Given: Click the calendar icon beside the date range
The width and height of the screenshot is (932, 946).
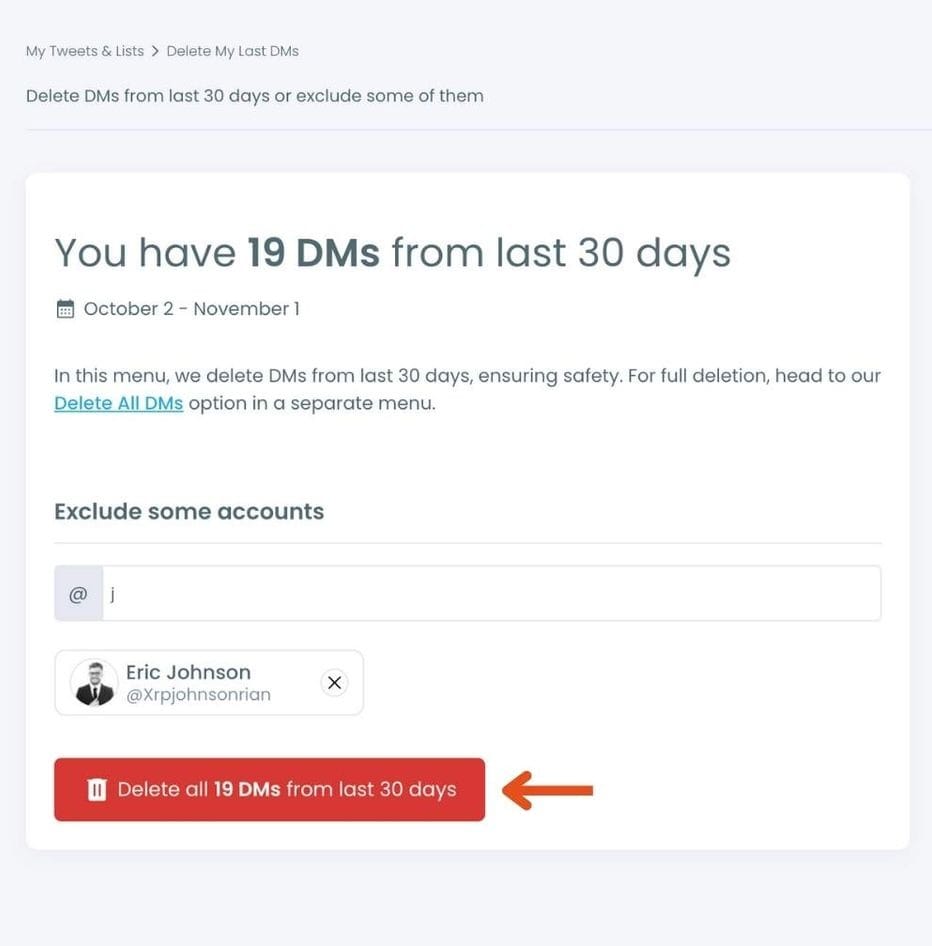Looking at the screenshot, I should click(x=65, y=308).
